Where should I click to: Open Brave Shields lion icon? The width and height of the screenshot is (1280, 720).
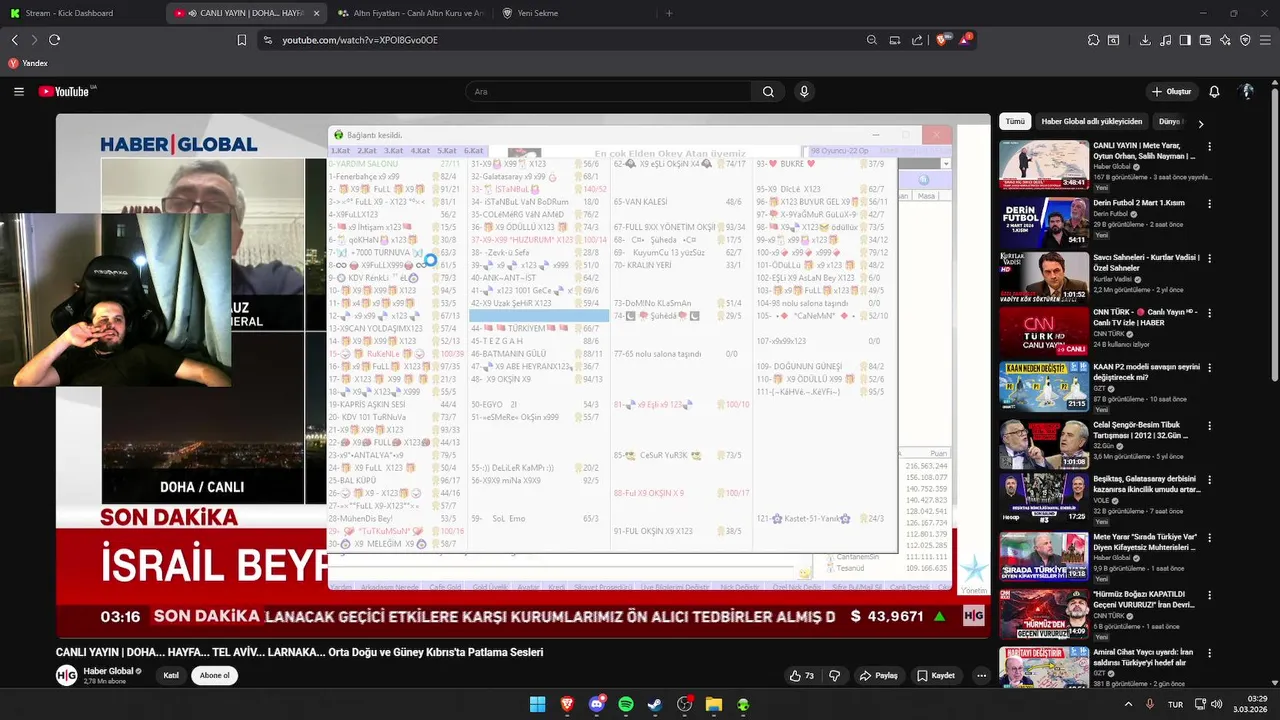click(x=942, y=40)
